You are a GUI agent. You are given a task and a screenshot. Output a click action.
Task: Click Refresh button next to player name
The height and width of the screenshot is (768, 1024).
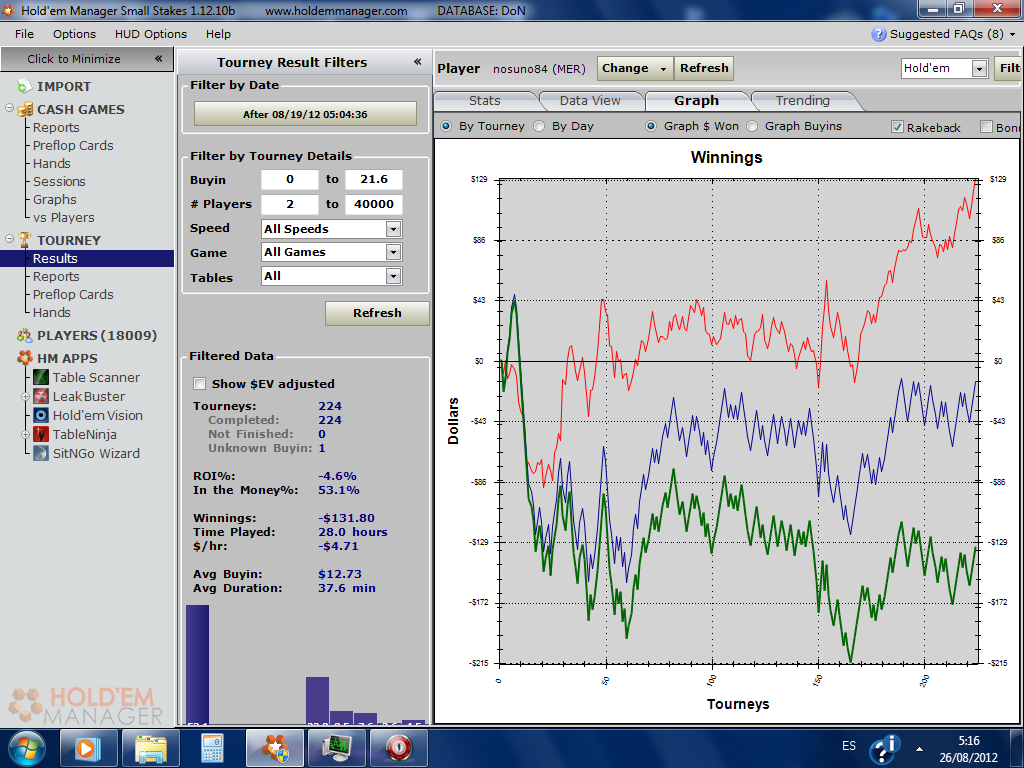pyautogui.click(x=704, y=68)
